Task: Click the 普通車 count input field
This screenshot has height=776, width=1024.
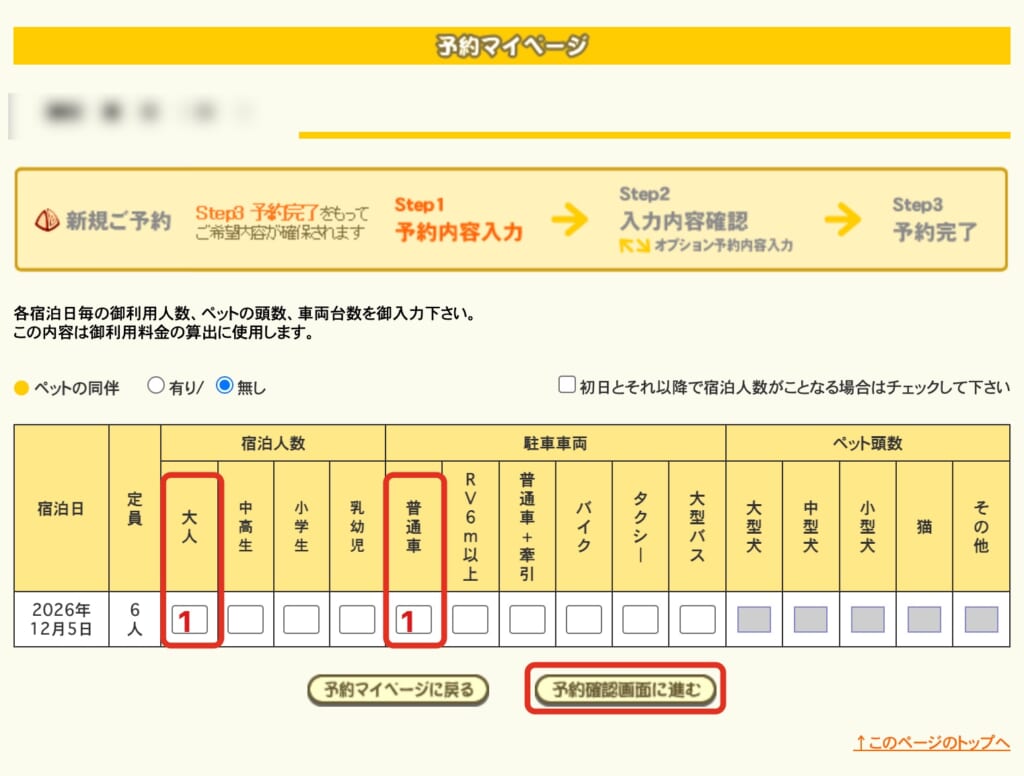Action: pos(413,619)
